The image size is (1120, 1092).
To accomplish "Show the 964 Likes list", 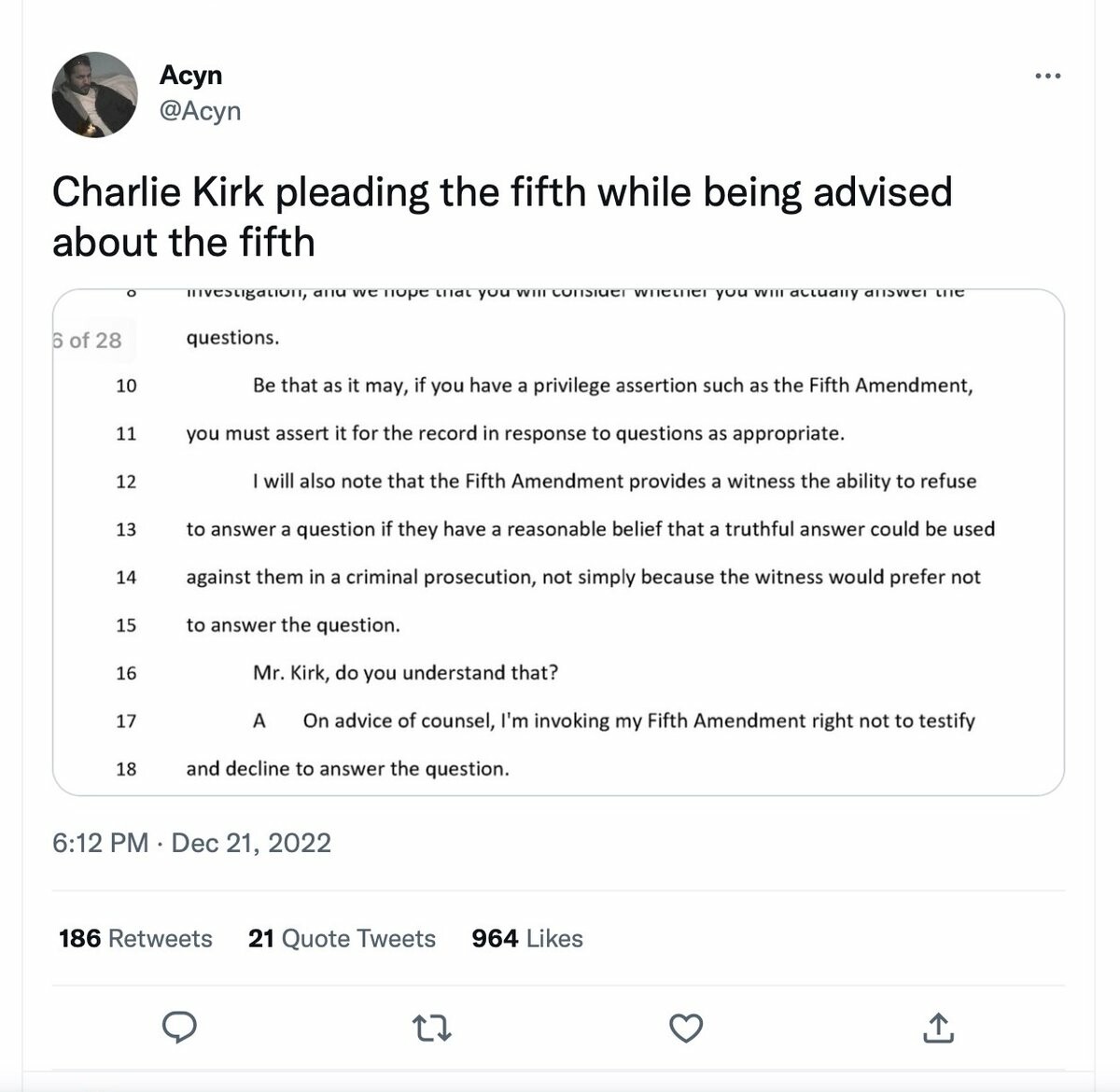I will [527, 938].
